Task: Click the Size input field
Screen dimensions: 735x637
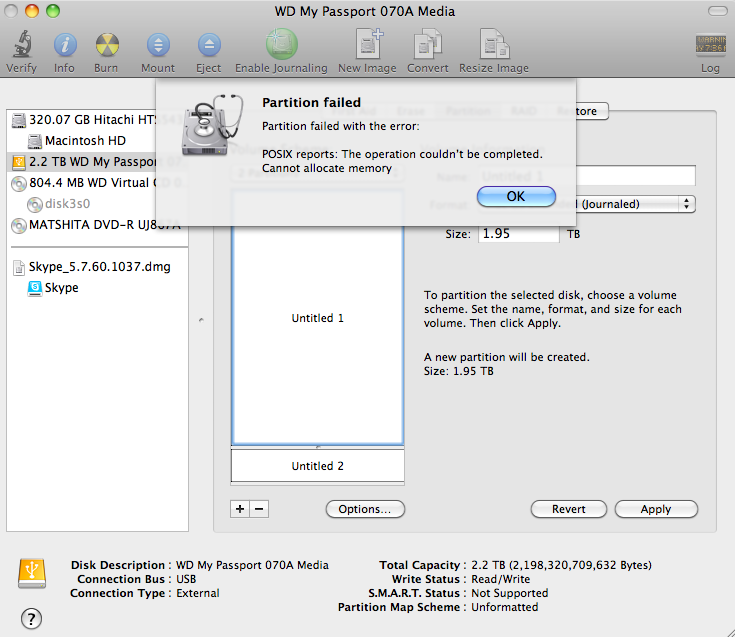Action: click(518, 234)
